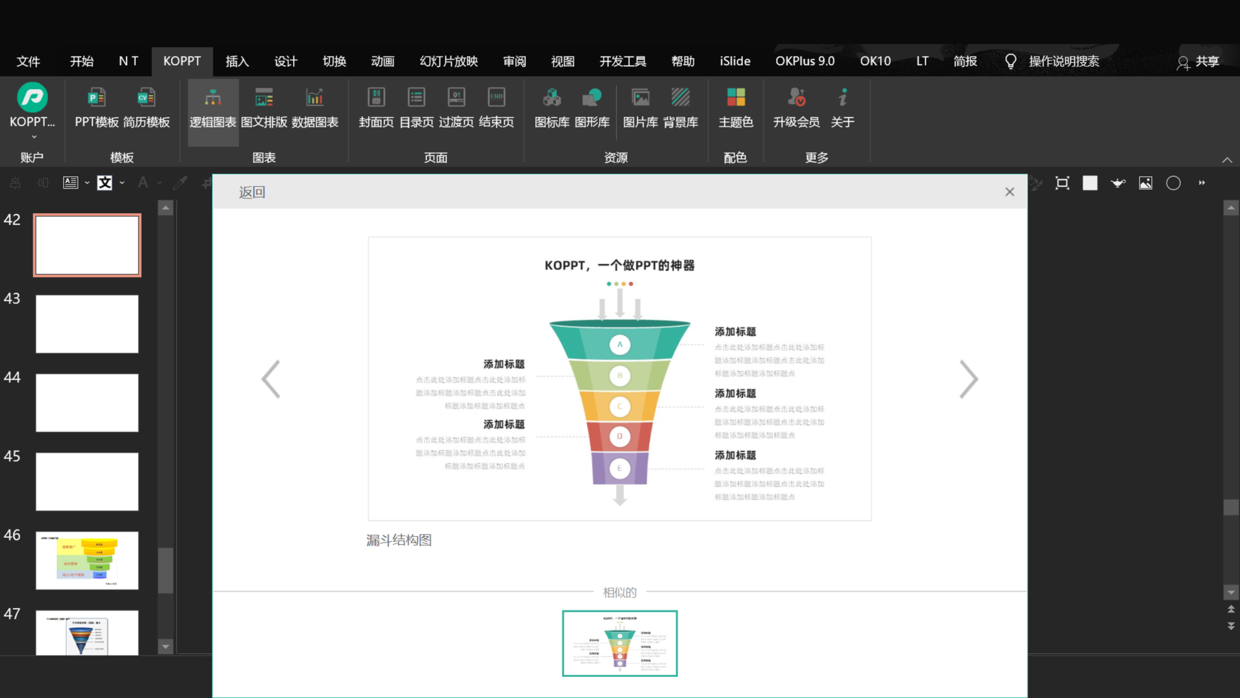The height and width of the screenshot is (698, 1240).
Task: Click the 共享 share button
Action: pos(1198,62)
